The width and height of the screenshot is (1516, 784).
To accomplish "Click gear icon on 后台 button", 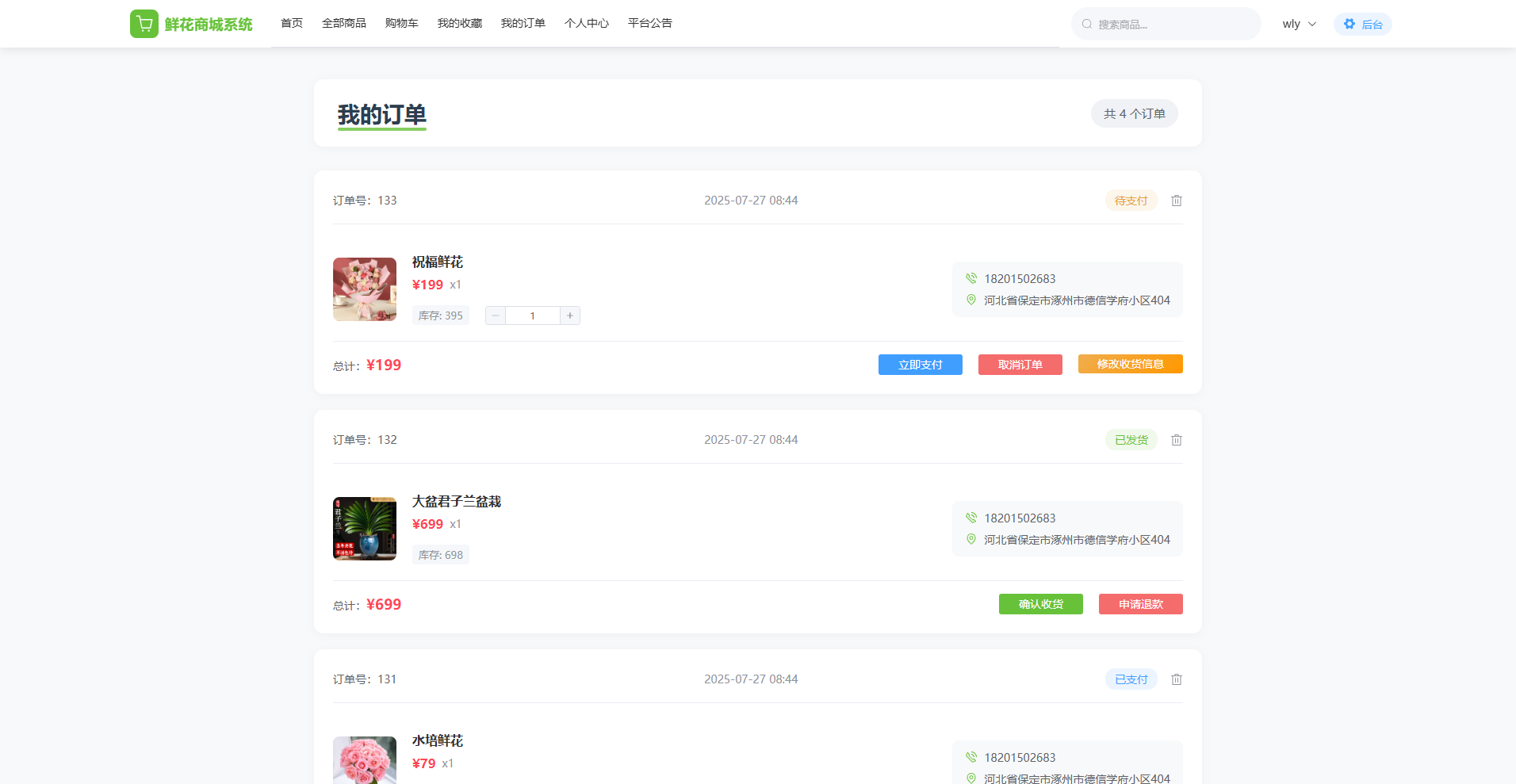I will pyautogui.click(x=1349, y=25).
